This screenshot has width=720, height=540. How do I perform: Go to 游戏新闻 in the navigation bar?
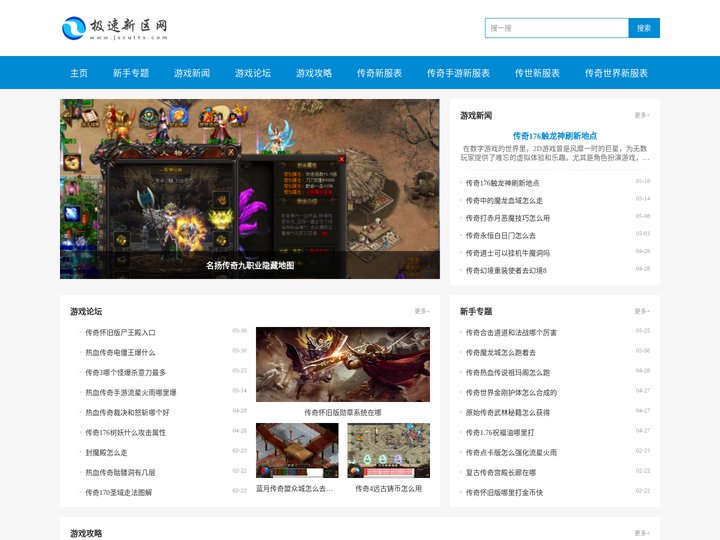pos(192,73)
